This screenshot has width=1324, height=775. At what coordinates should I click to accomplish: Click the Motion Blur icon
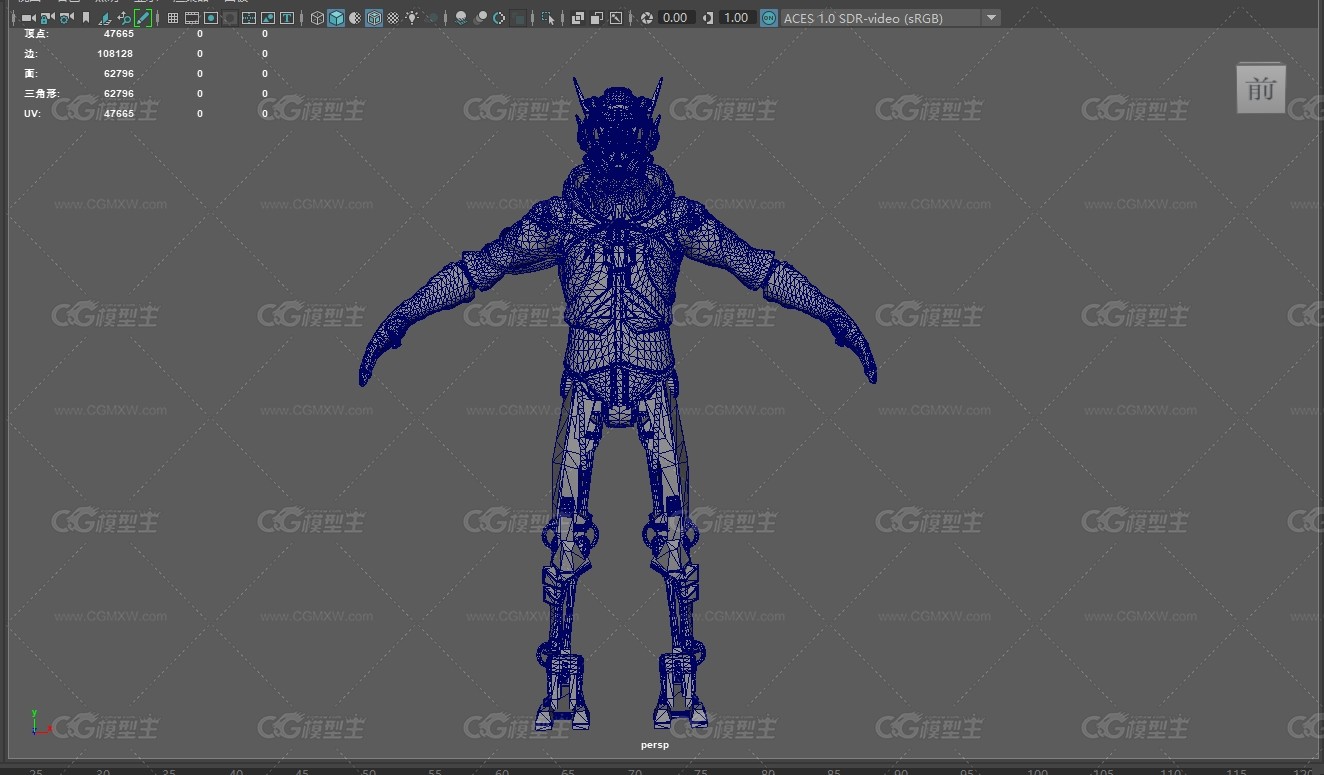480,18
